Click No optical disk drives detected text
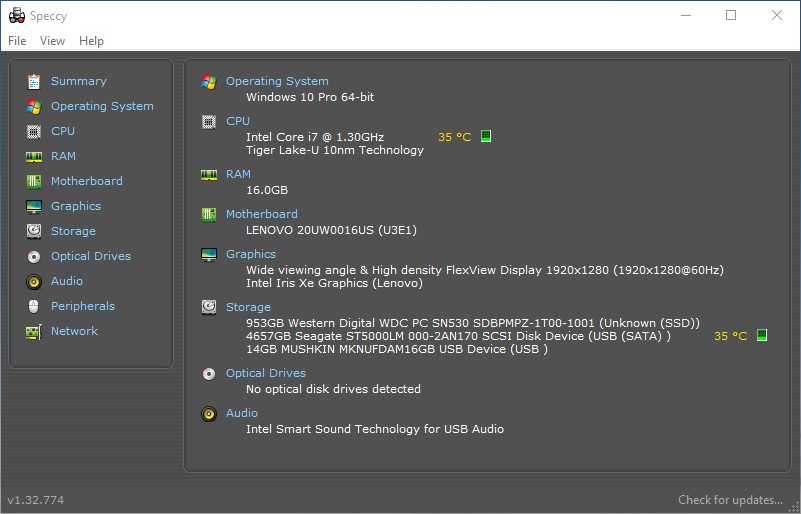Screen dimensions: 801x514 [x=334, y=389]
